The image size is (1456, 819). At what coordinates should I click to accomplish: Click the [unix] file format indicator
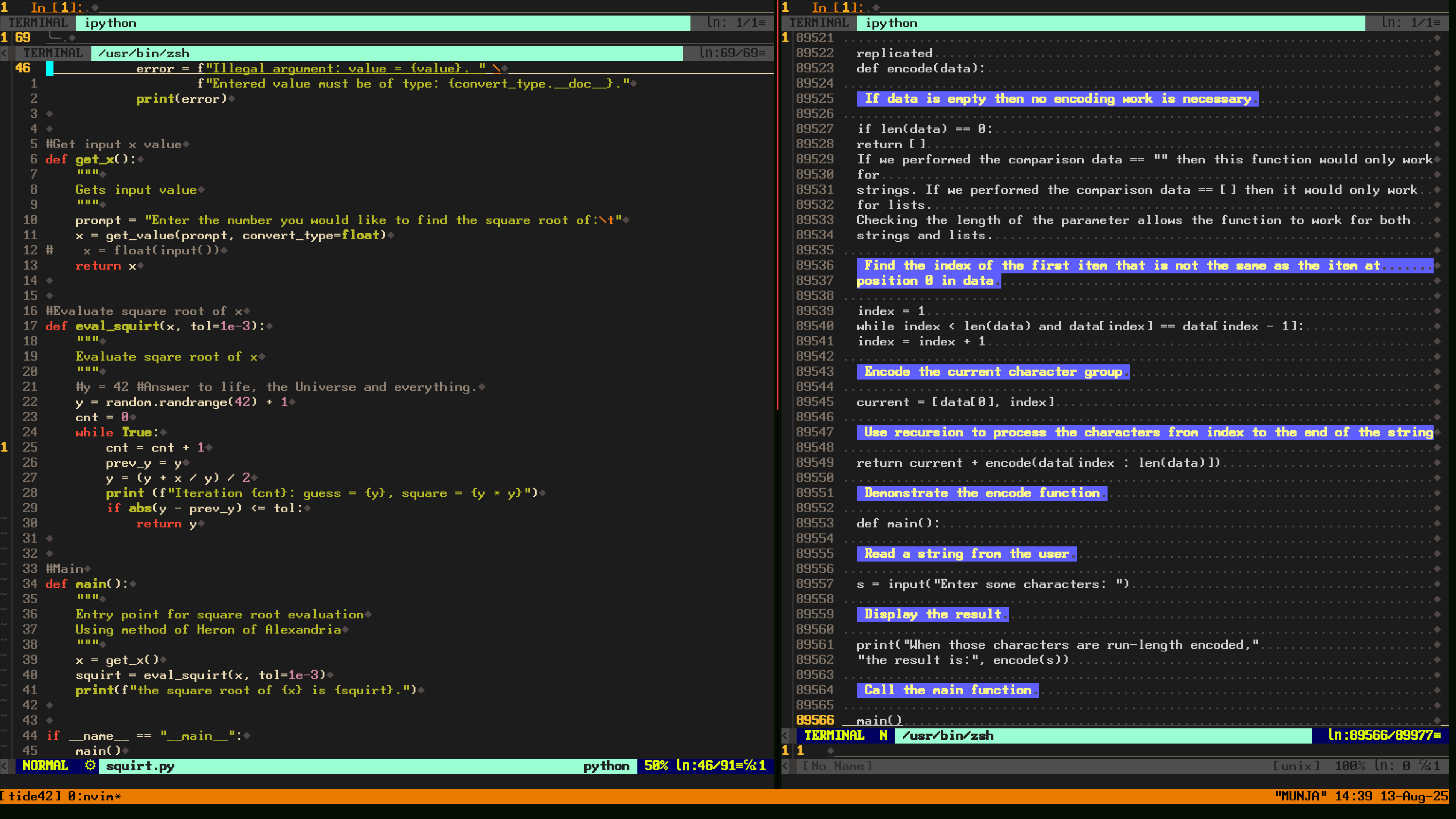[x=1296, y=766]
